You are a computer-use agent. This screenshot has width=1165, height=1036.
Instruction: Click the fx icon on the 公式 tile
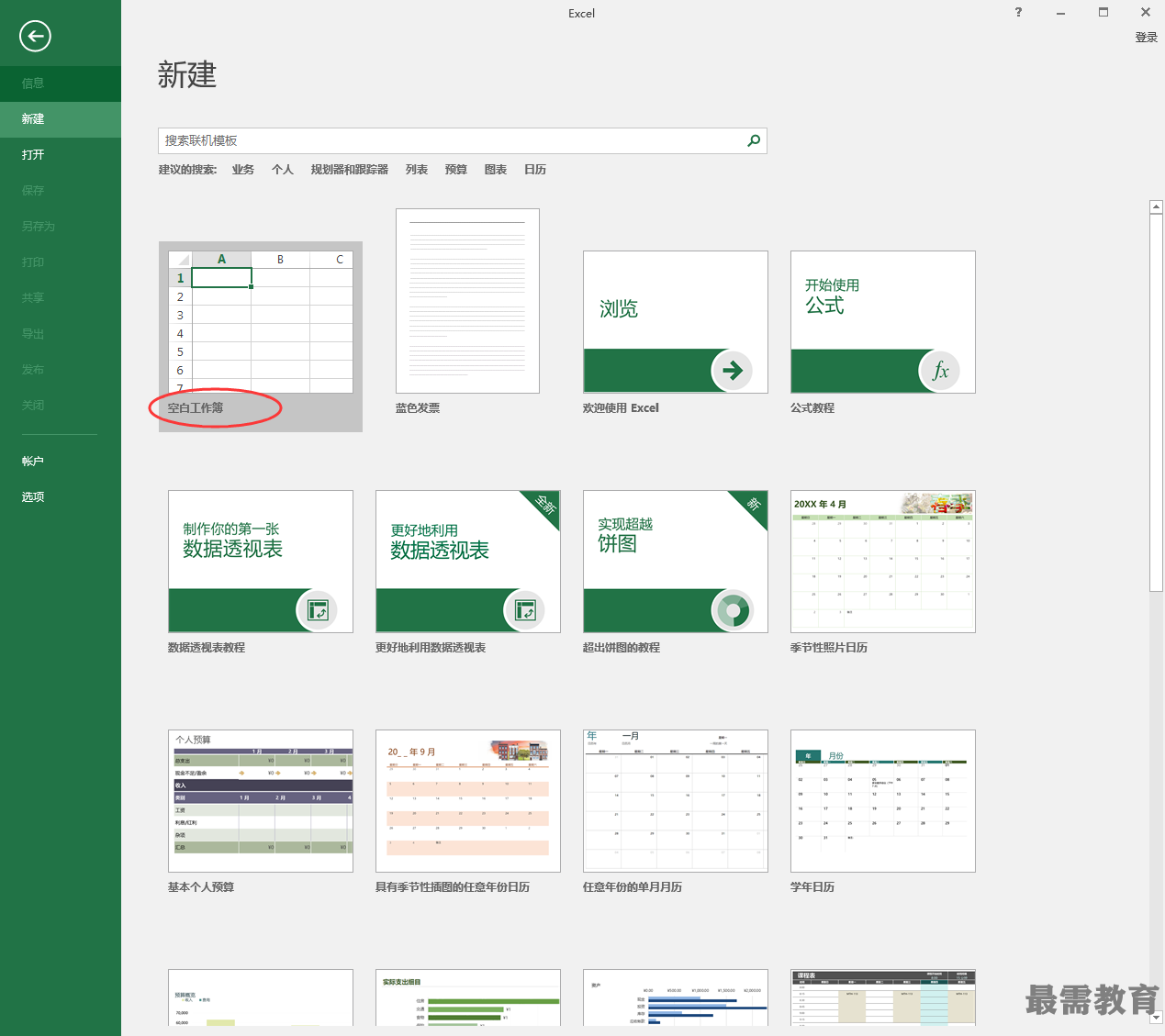[x=939, y=371]
